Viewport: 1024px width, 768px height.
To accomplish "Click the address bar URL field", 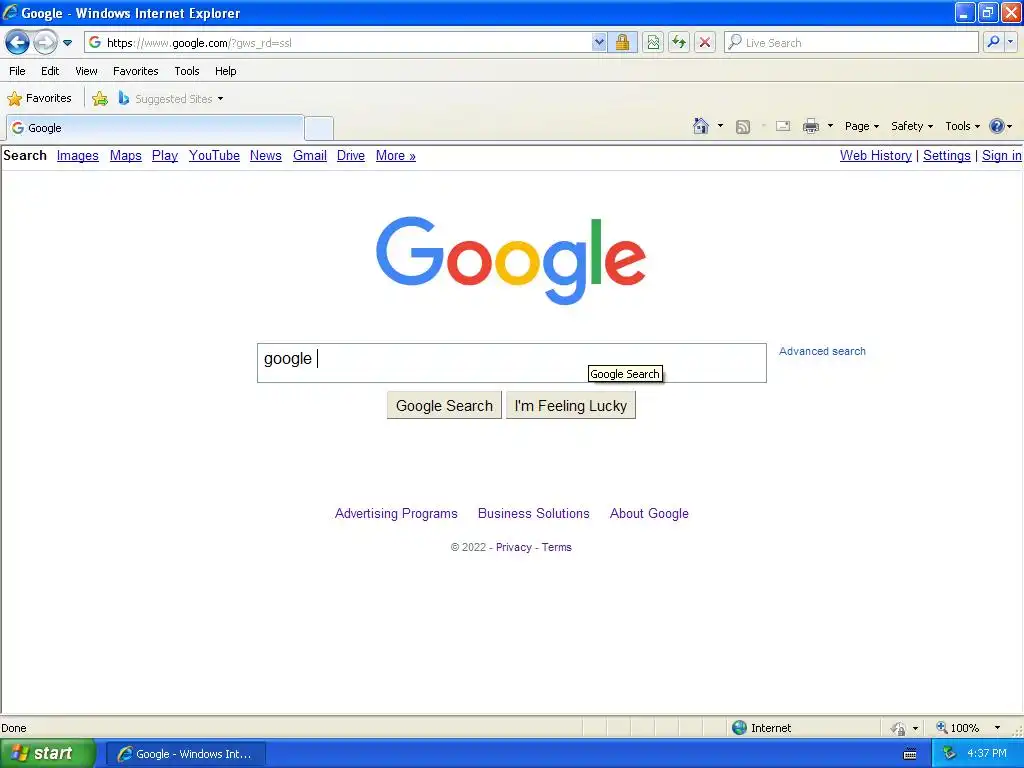I will (338, 42).
